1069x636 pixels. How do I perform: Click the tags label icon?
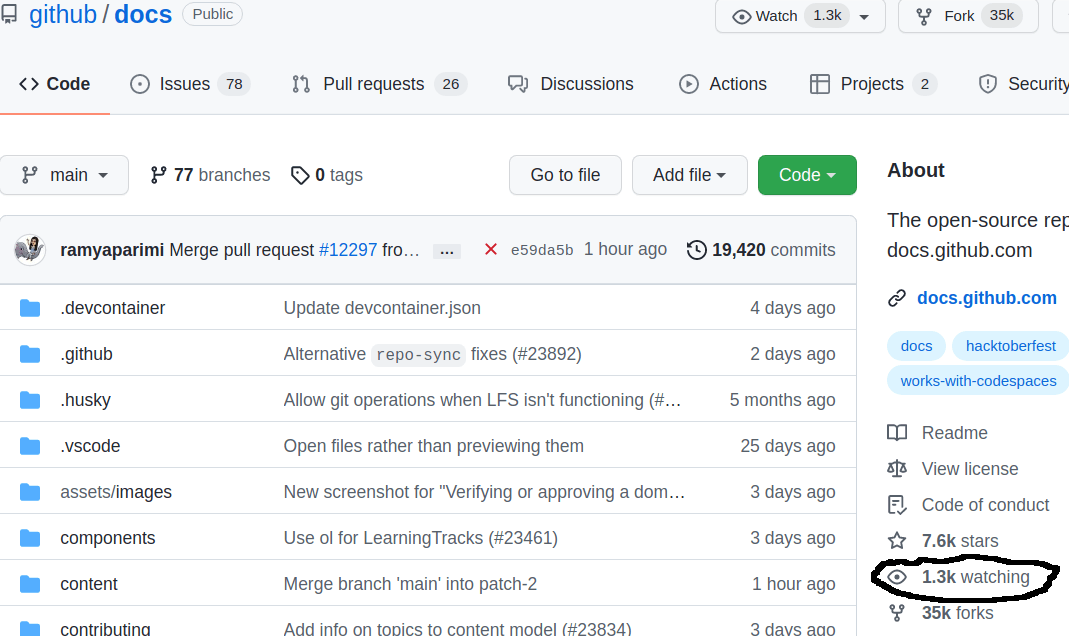tap(300, 175)
